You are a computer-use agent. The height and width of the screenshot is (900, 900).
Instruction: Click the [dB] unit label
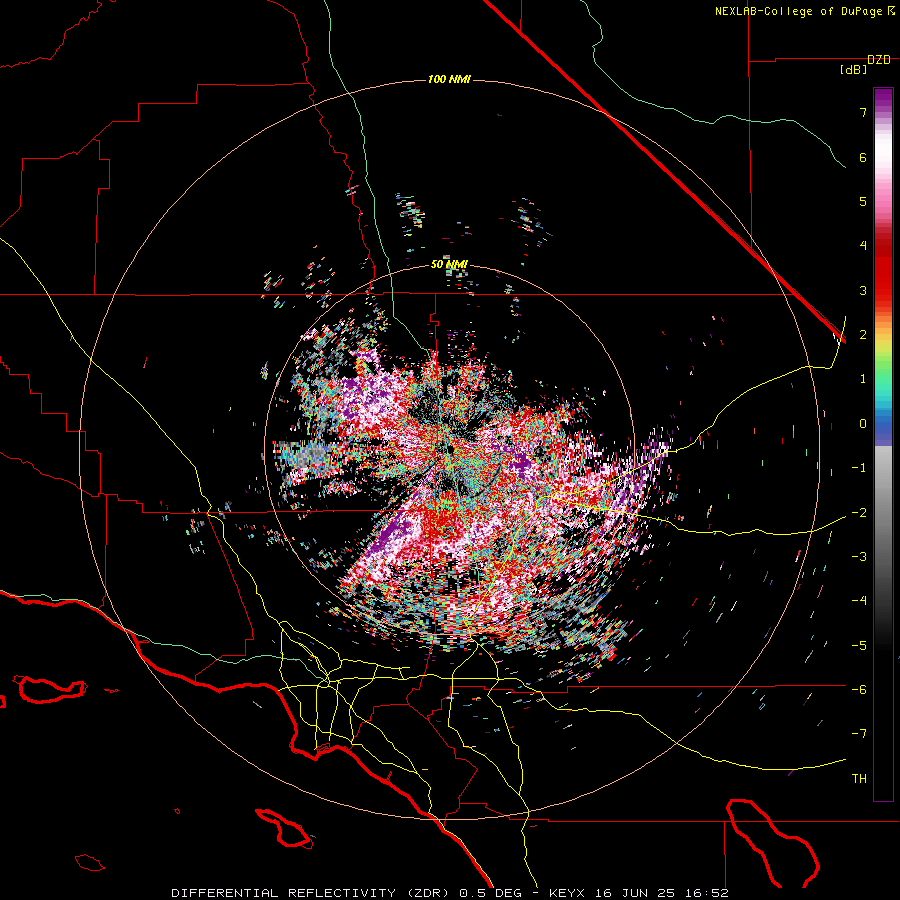pyautogui.click(x=853, y=70)
